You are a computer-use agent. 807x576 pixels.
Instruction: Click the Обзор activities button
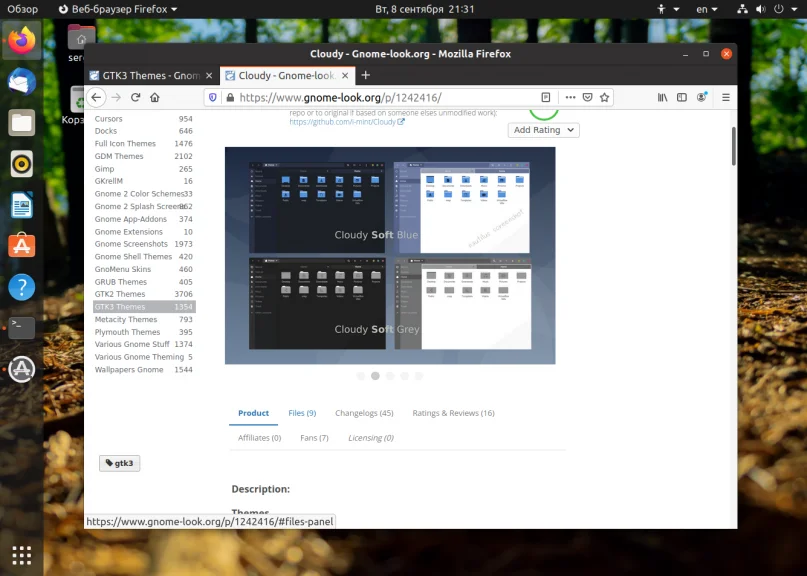[22, 9]
